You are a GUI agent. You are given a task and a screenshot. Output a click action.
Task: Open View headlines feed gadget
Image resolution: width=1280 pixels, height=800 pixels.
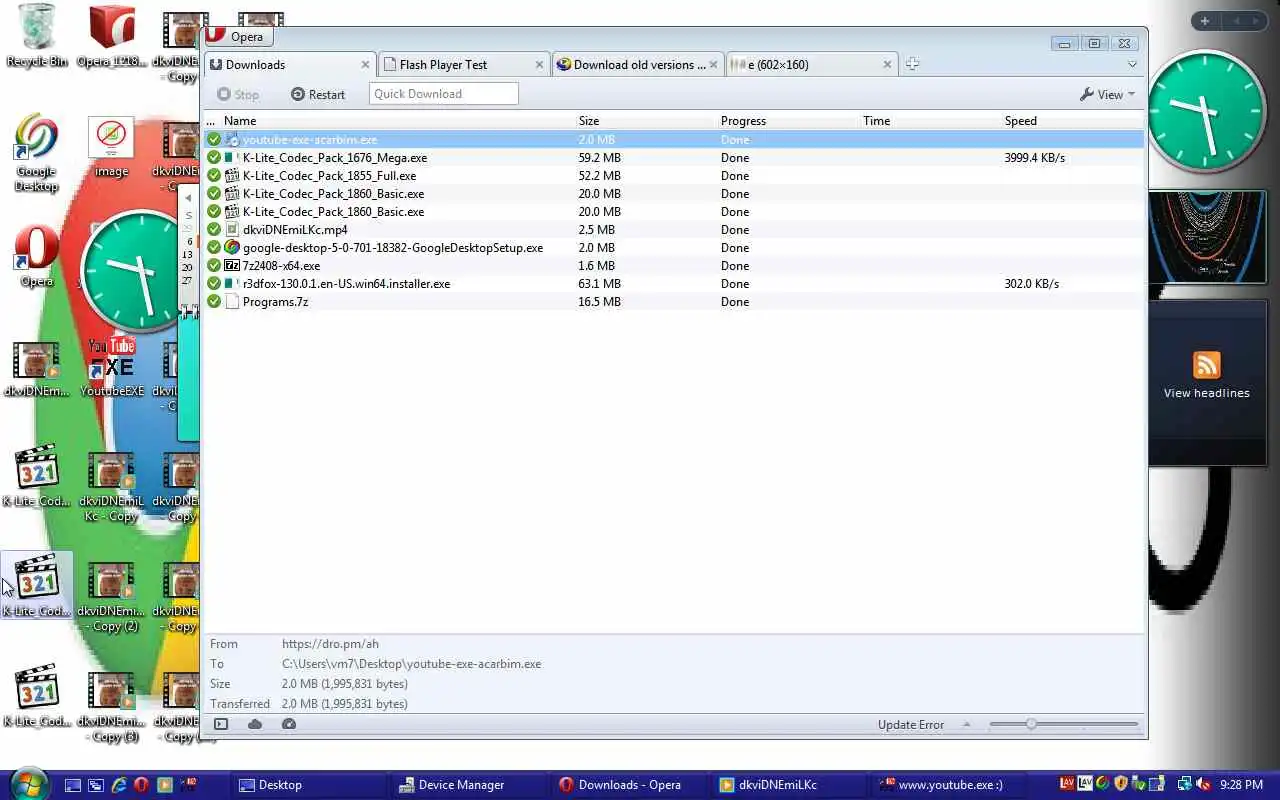pos(1207,382)
